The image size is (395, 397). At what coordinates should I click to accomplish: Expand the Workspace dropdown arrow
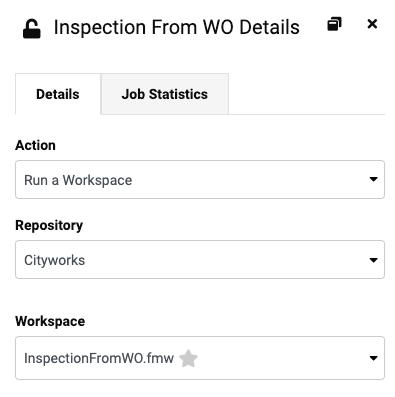pos(373,358)
